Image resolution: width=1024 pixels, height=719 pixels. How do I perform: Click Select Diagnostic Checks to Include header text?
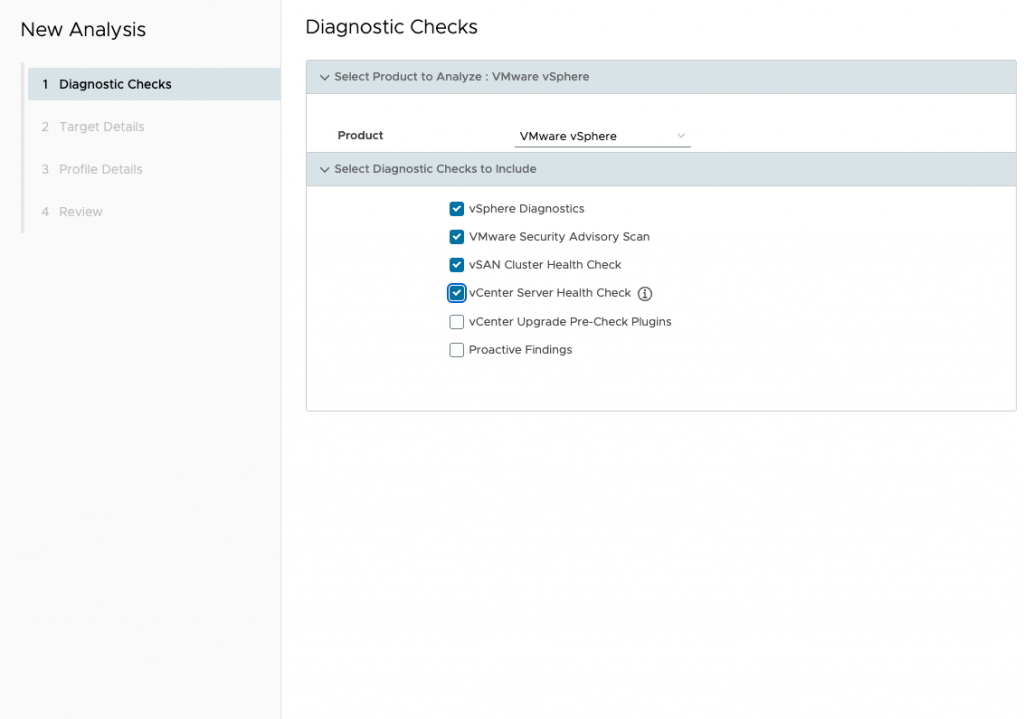click(435, 169)
